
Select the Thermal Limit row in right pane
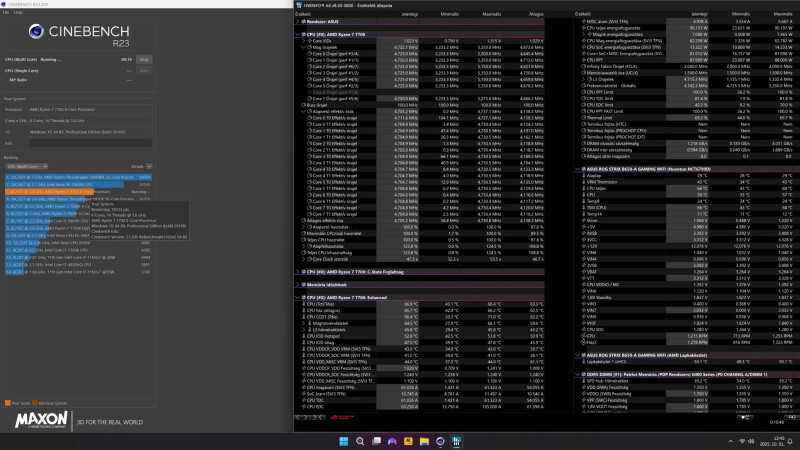(x=687, y=118)
